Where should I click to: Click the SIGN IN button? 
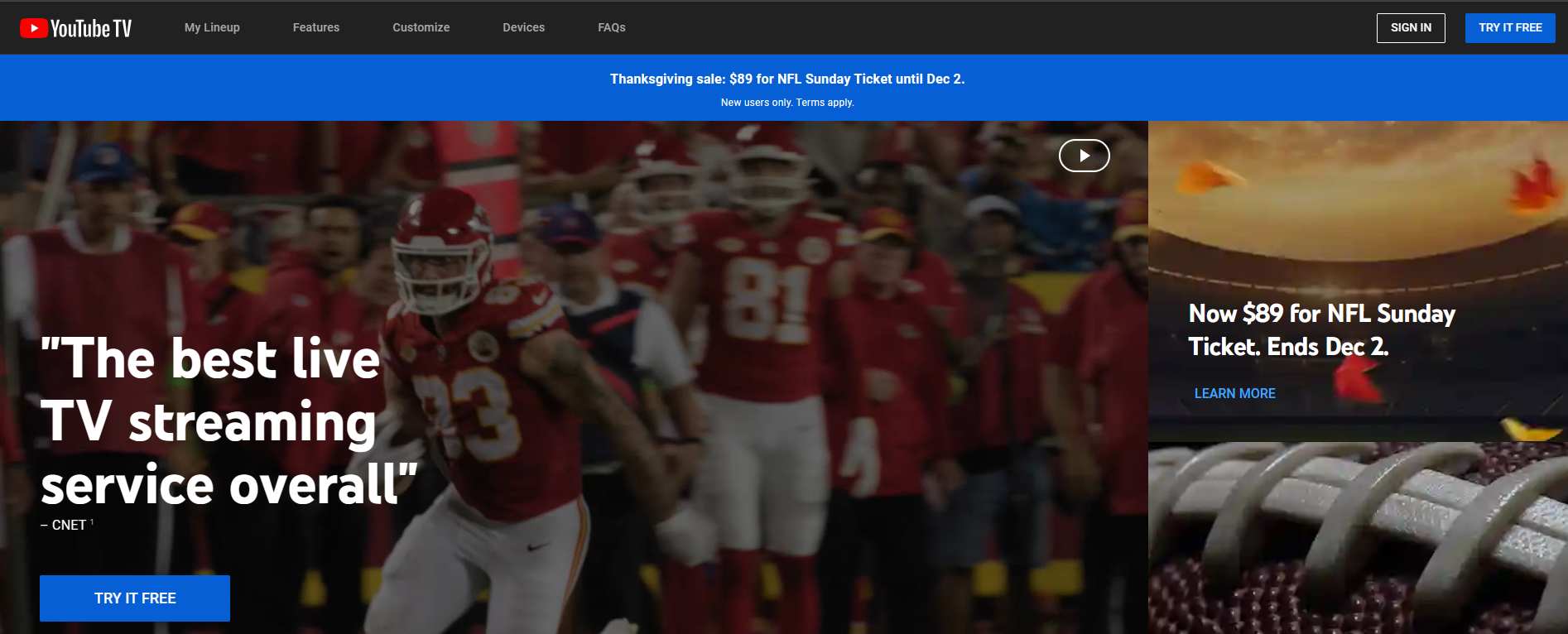1411,28
